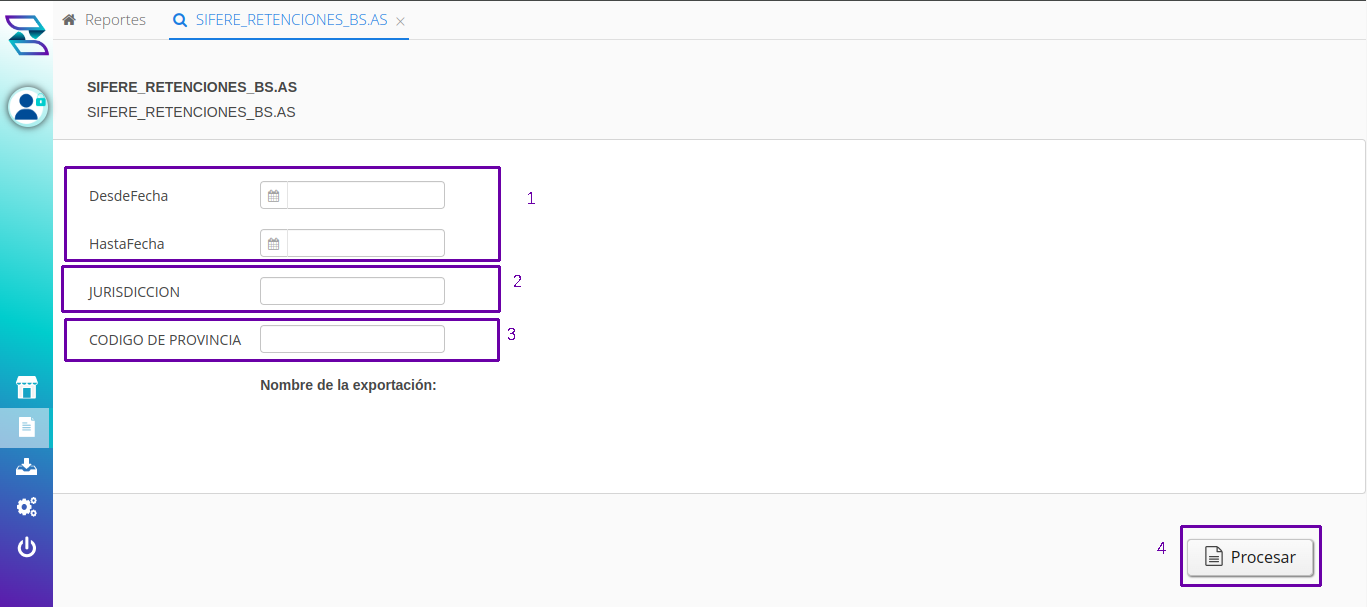Close the SIFERE_RETENCIONES_BS.AS tab
This screenshot has height=607, width=1367.
point(400,21)
